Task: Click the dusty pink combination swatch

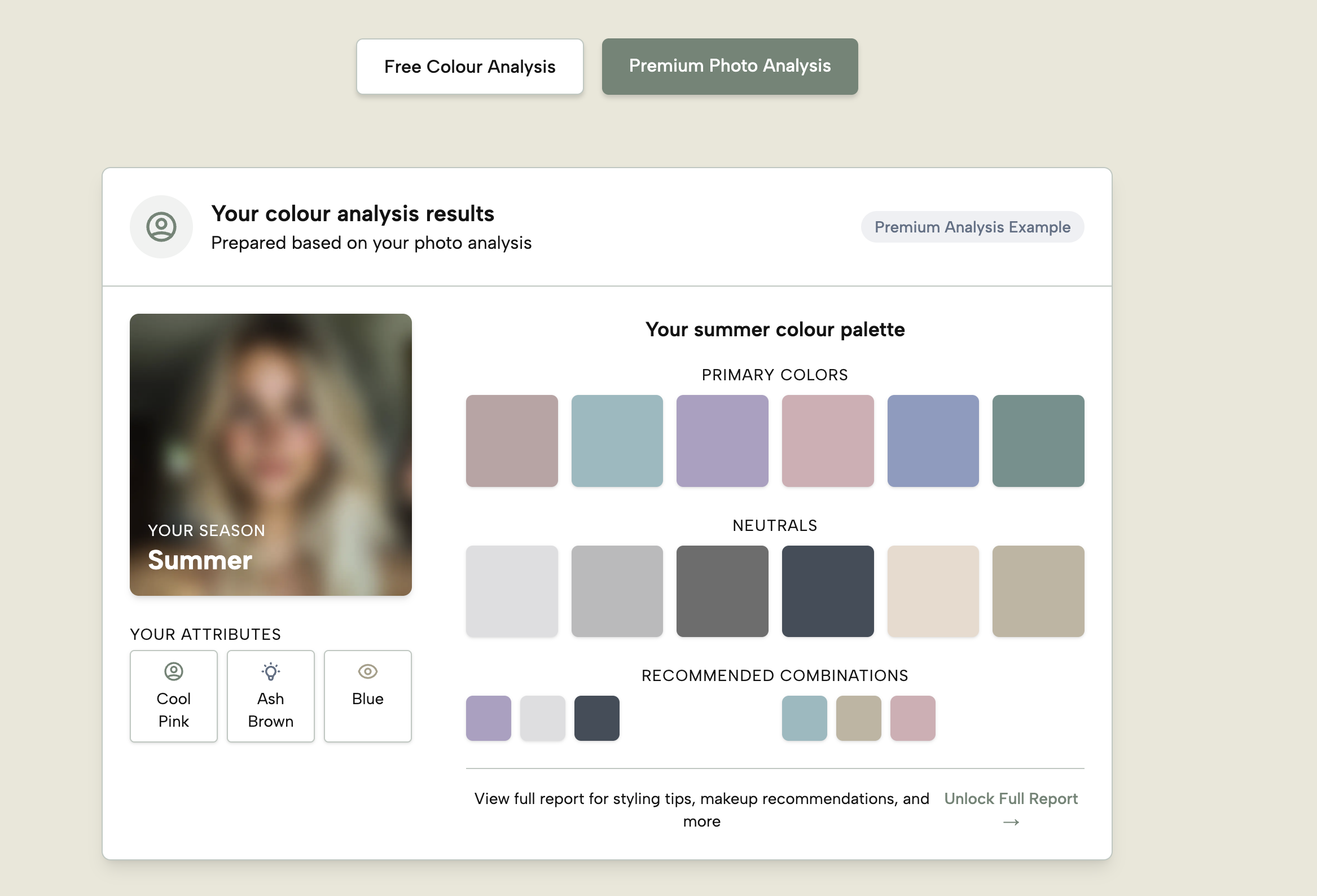Action: [x=912, y=718]
